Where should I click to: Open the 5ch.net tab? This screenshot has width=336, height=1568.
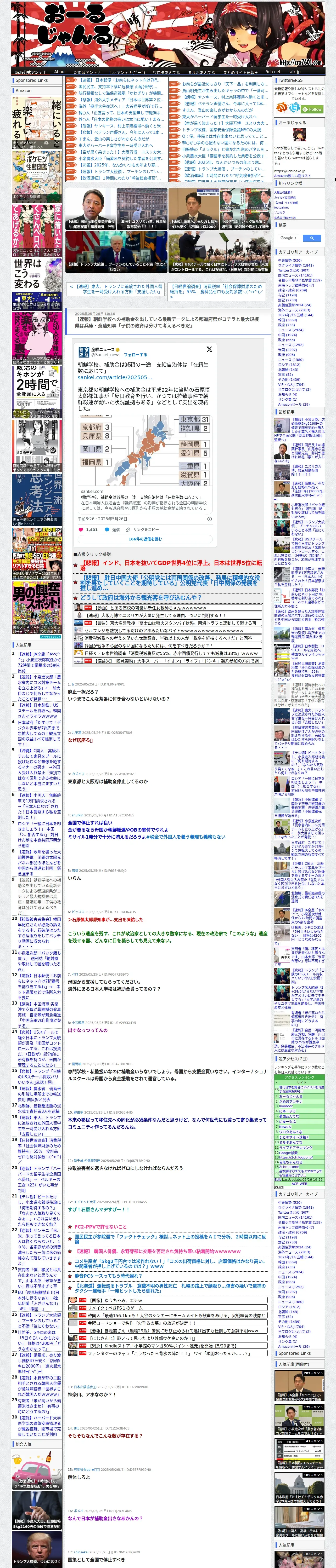coord(273,71)
